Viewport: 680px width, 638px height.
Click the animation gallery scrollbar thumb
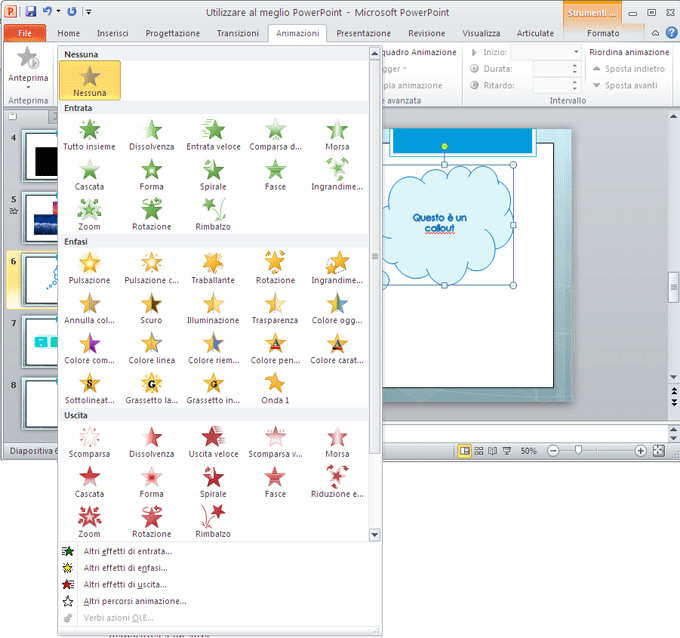tap(375, 256)
